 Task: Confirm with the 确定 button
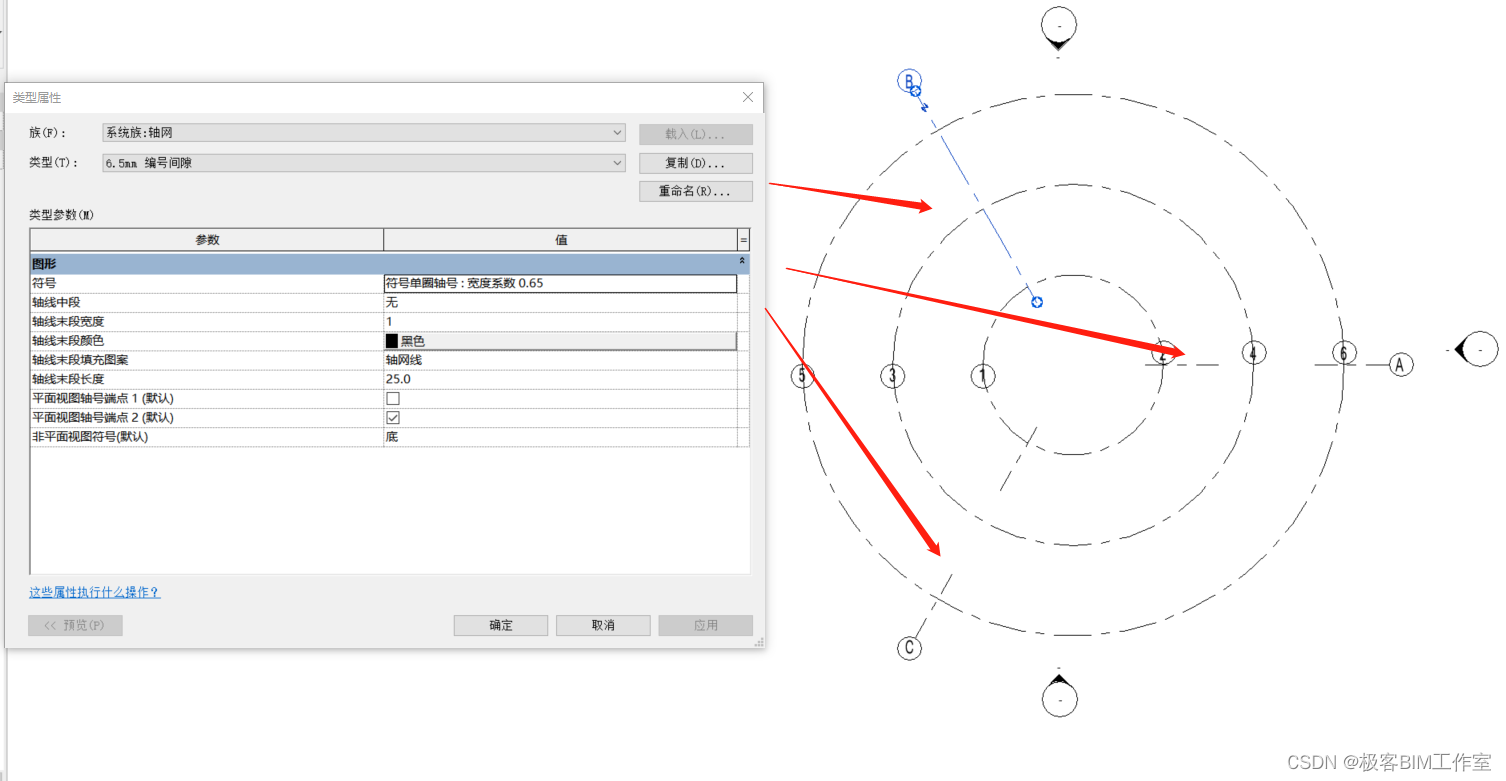pos(501,625)
